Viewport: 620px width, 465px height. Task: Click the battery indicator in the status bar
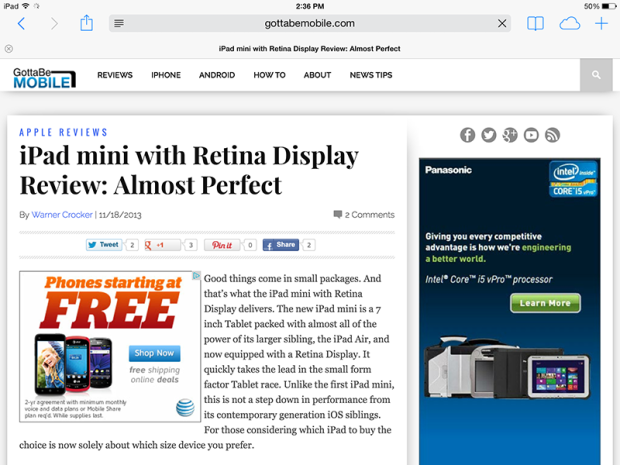pyautogui.click(x=608, y=6)
